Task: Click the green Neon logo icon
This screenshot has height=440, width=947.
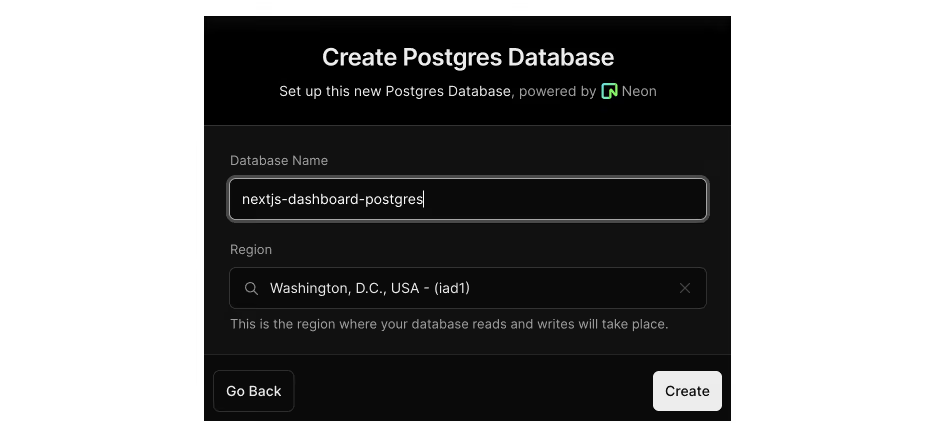Action: pos(609,91)
